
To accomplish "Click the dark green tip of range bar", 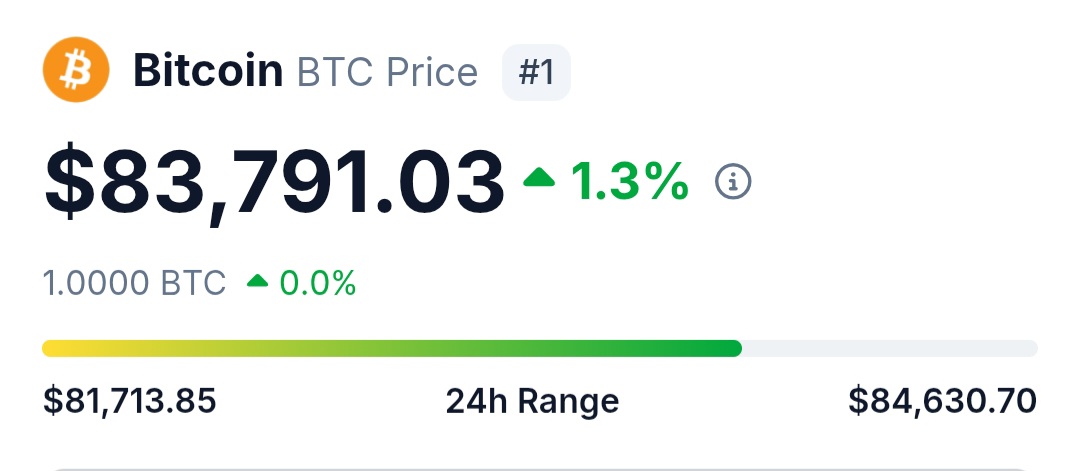I will 730,348.
